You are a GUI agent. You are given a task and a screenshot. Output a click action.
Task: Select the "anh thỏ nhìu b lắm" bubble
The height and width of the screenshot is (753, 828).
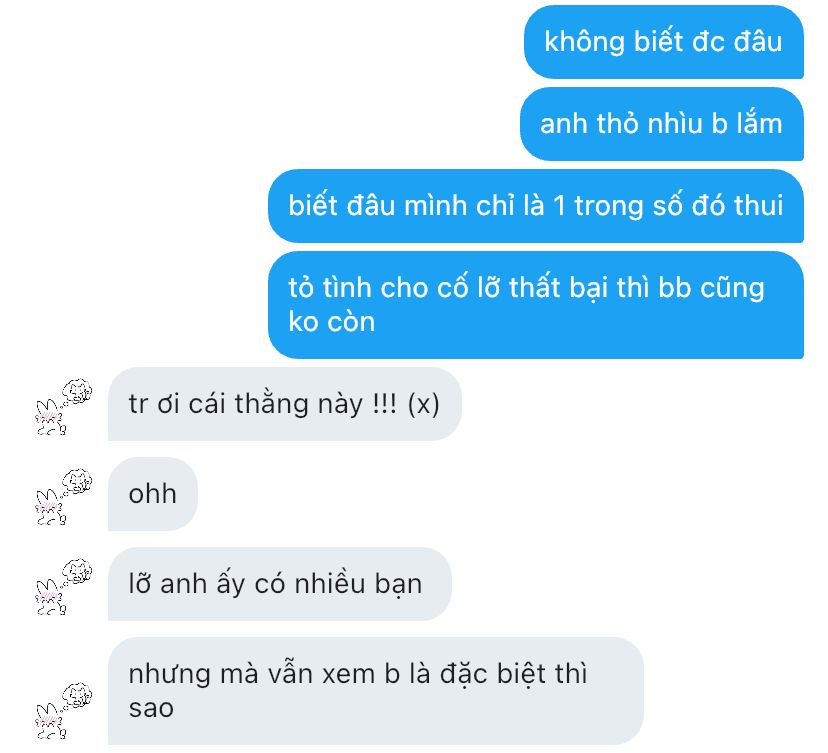[x=662, y=124]
